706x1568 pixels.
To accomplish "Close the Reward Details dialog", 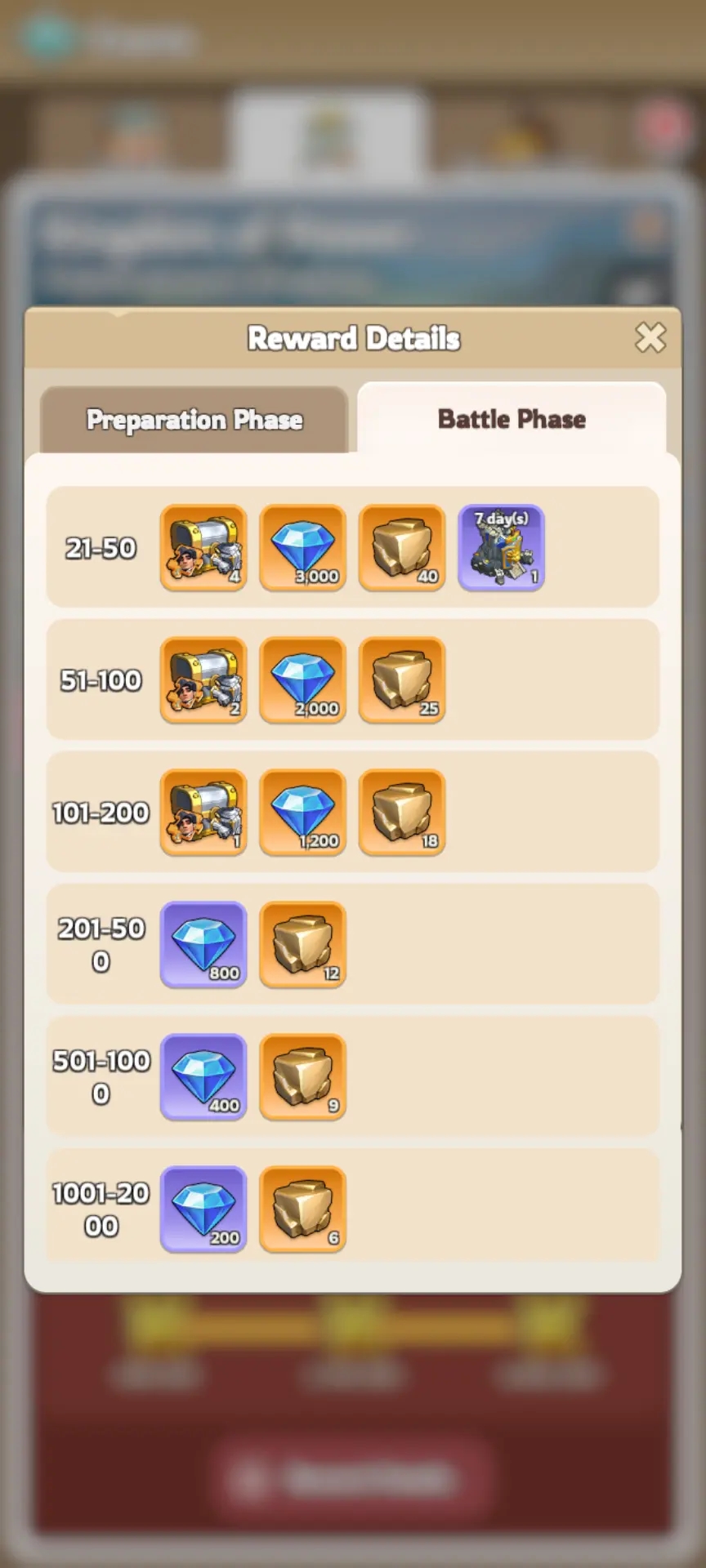I will coord(650,337).
